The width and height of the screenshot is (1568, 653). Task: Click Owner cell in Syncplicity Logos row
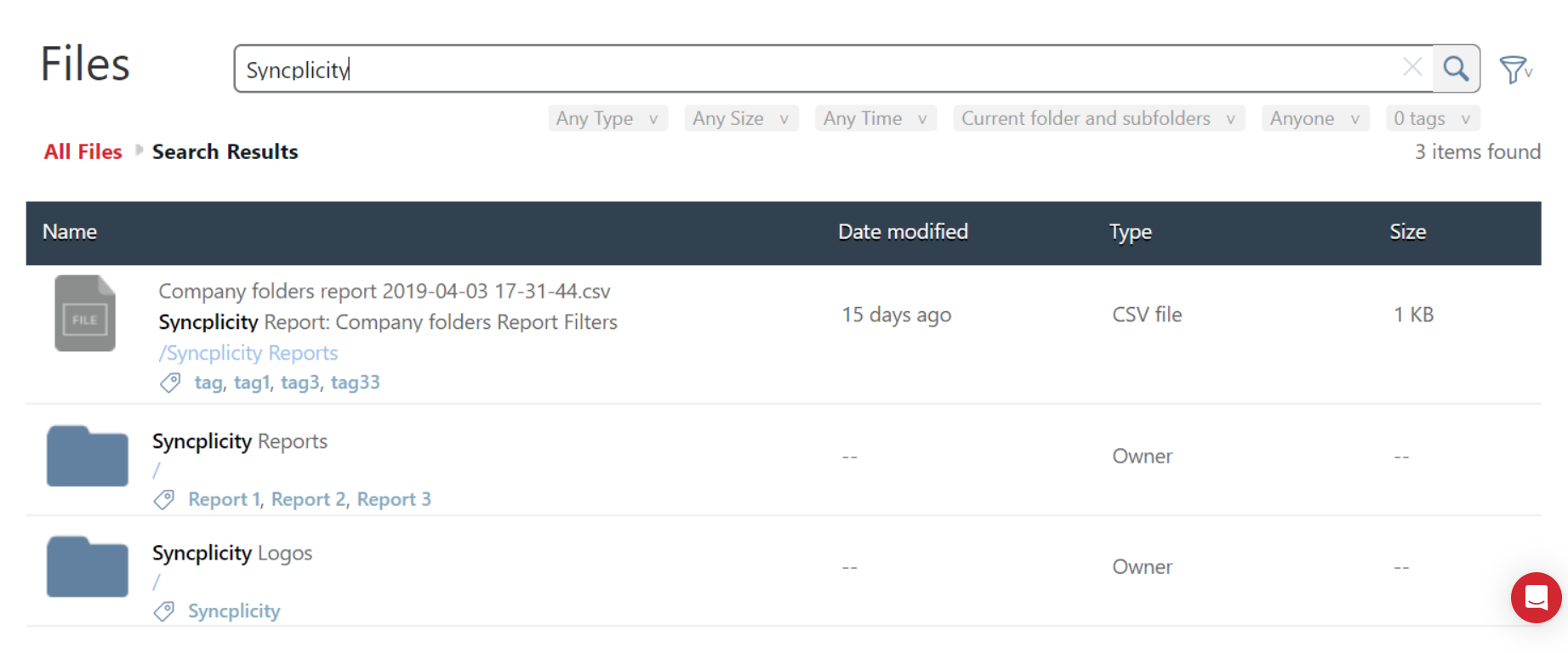pyautogui.click(x=1143, y=567)
